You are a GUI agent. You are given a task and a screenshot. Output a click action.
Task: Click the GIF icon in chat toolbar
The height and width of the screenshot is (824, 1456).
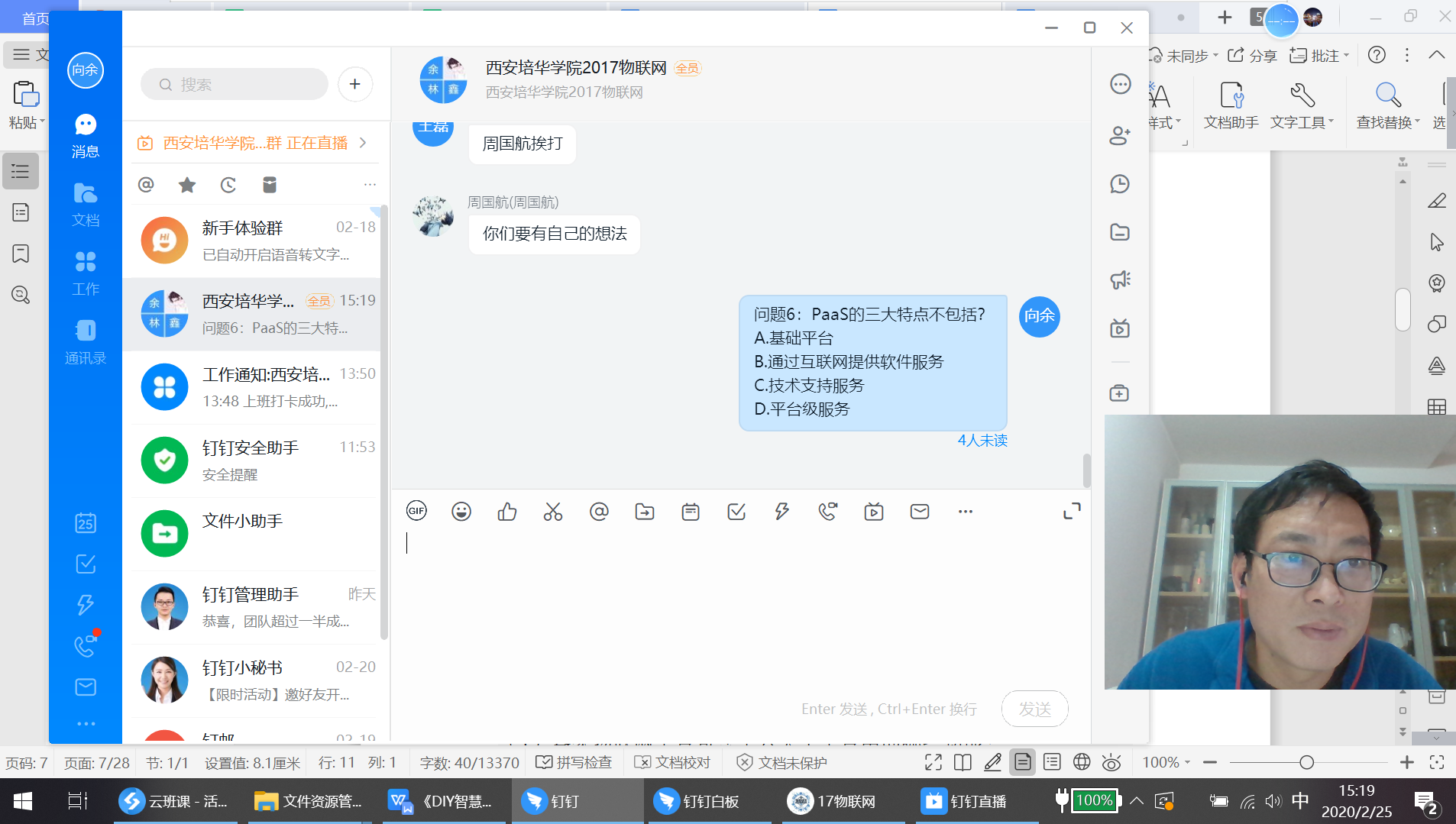[416, 511]
